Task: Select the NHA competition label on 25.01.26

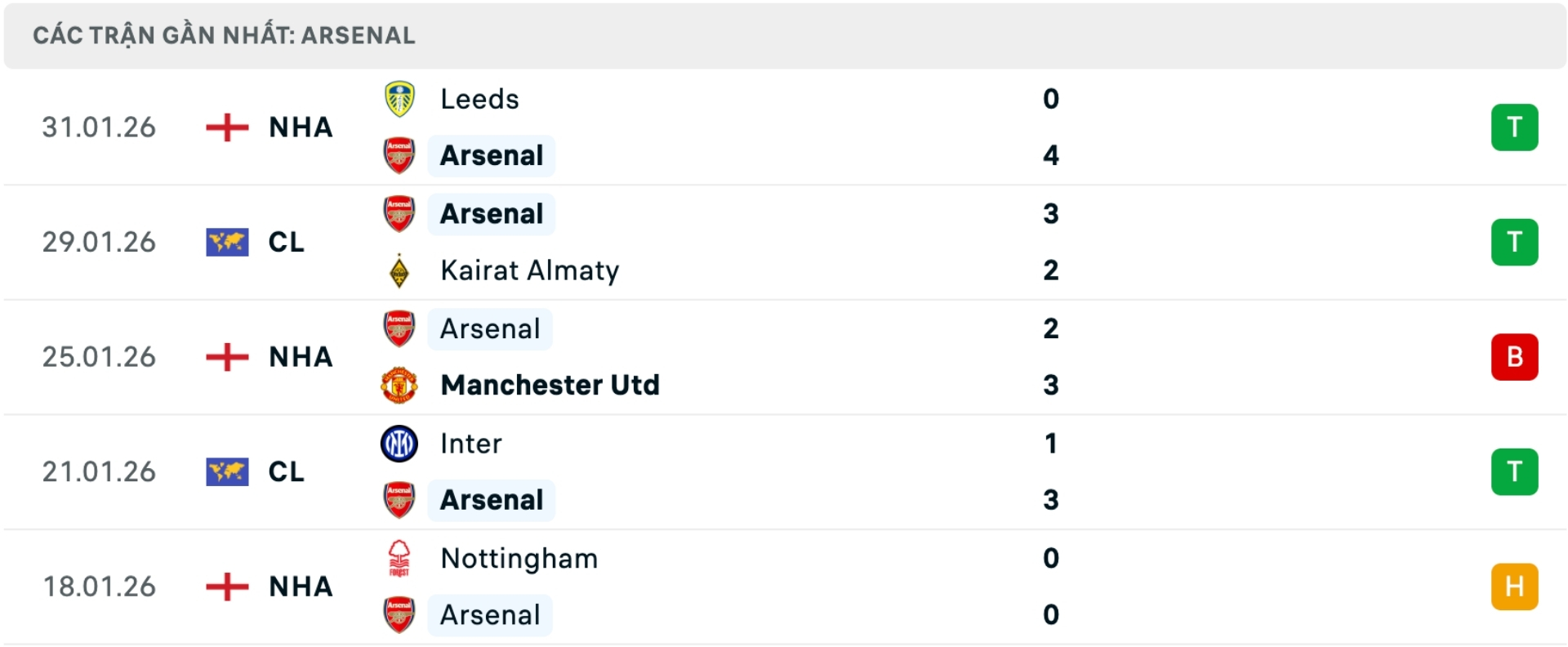Action: [300, 357]
